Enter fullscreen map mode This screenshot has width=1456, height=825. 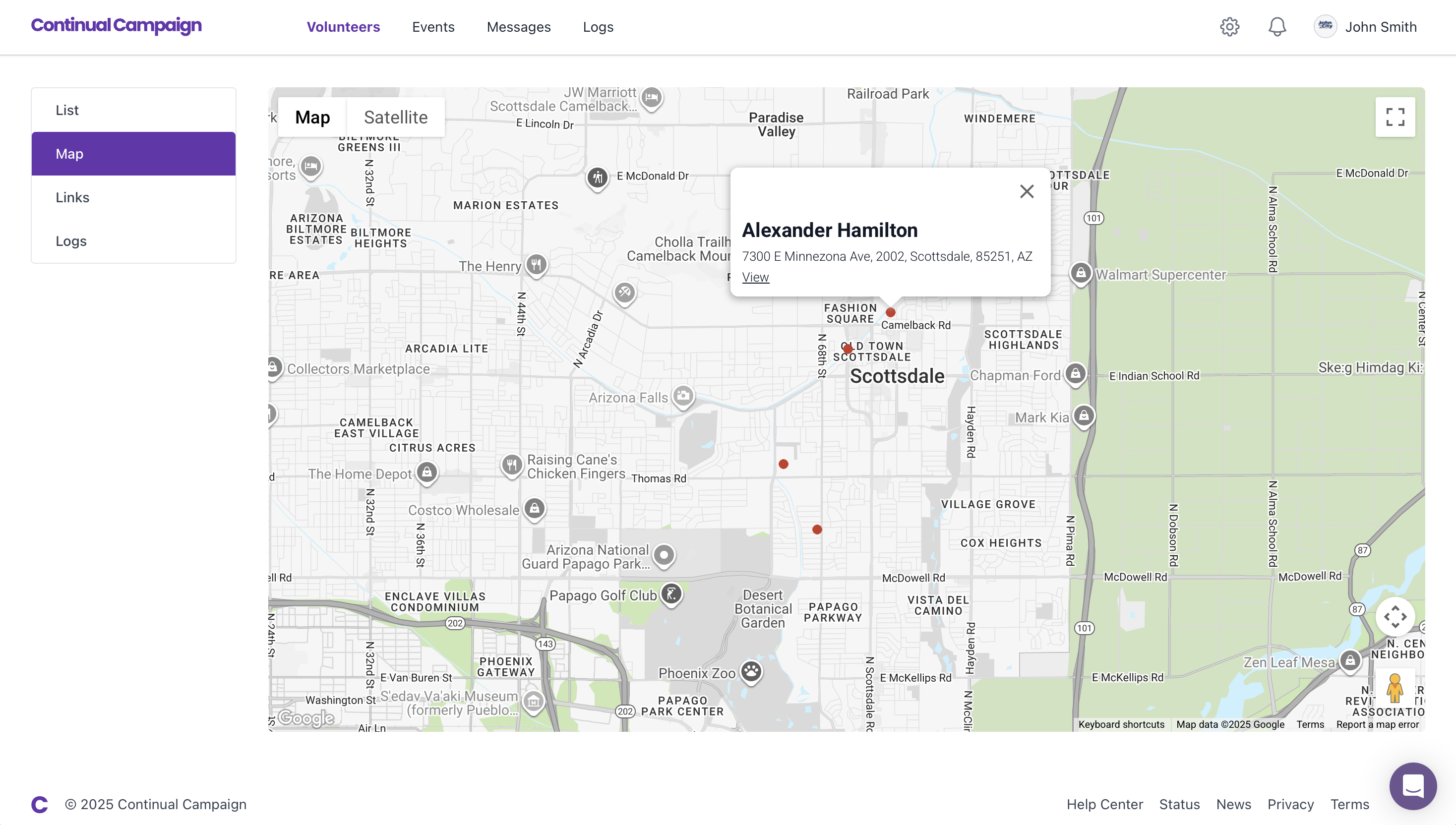pyautogui.click(x=1395, y=117)
